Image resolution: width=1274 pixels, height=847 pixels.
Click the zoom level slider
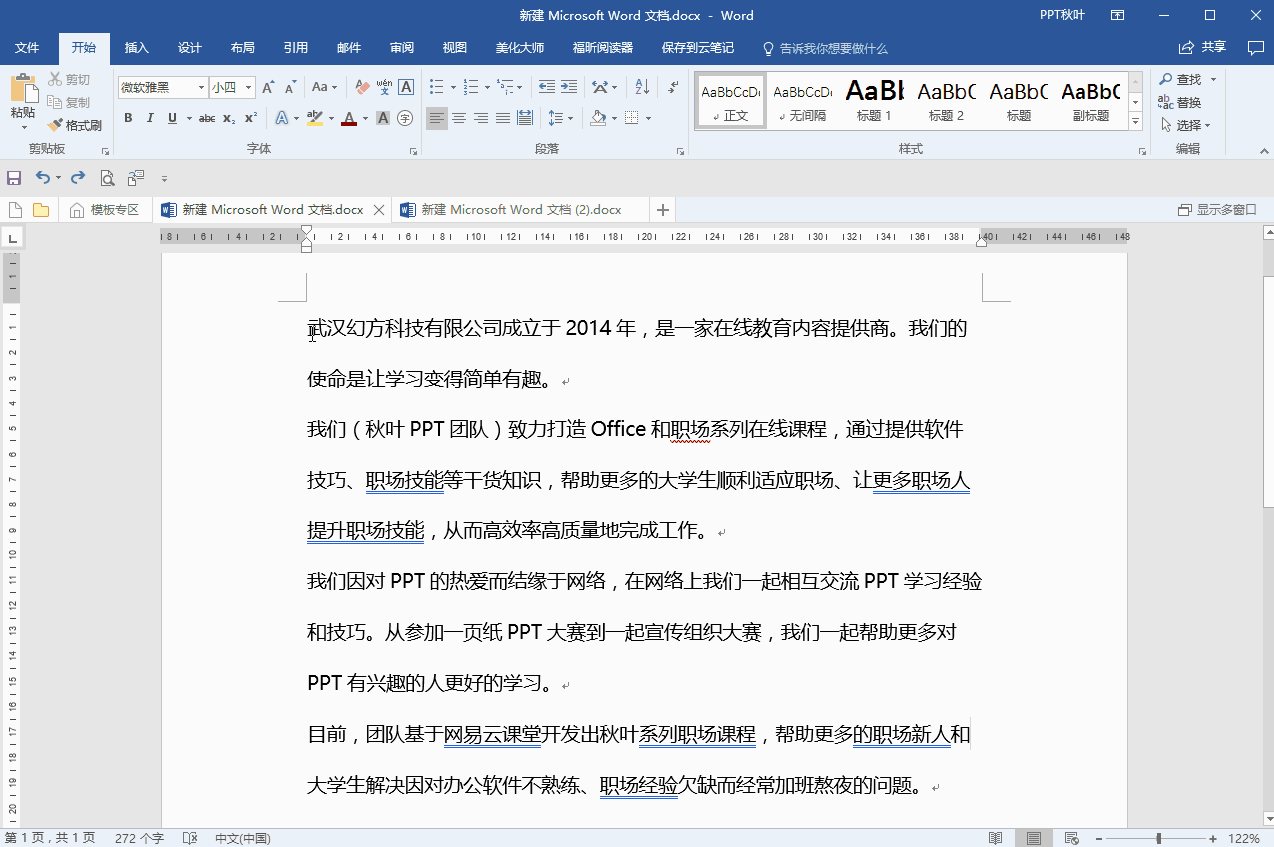1156,838
